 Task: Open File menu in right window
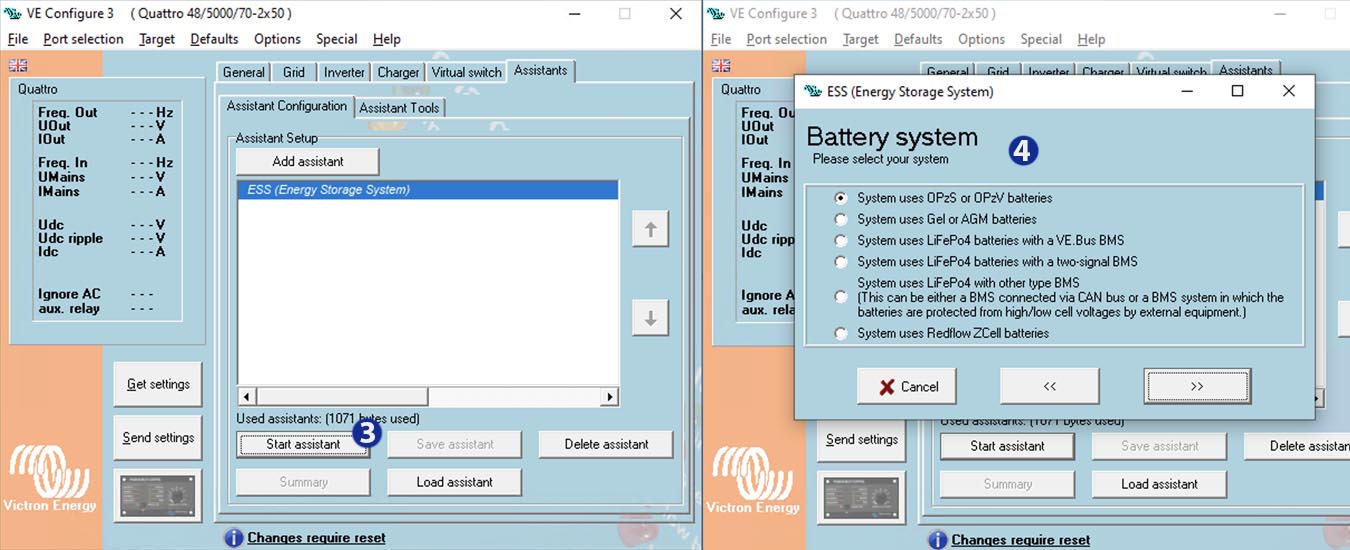(x=721, y=39)
